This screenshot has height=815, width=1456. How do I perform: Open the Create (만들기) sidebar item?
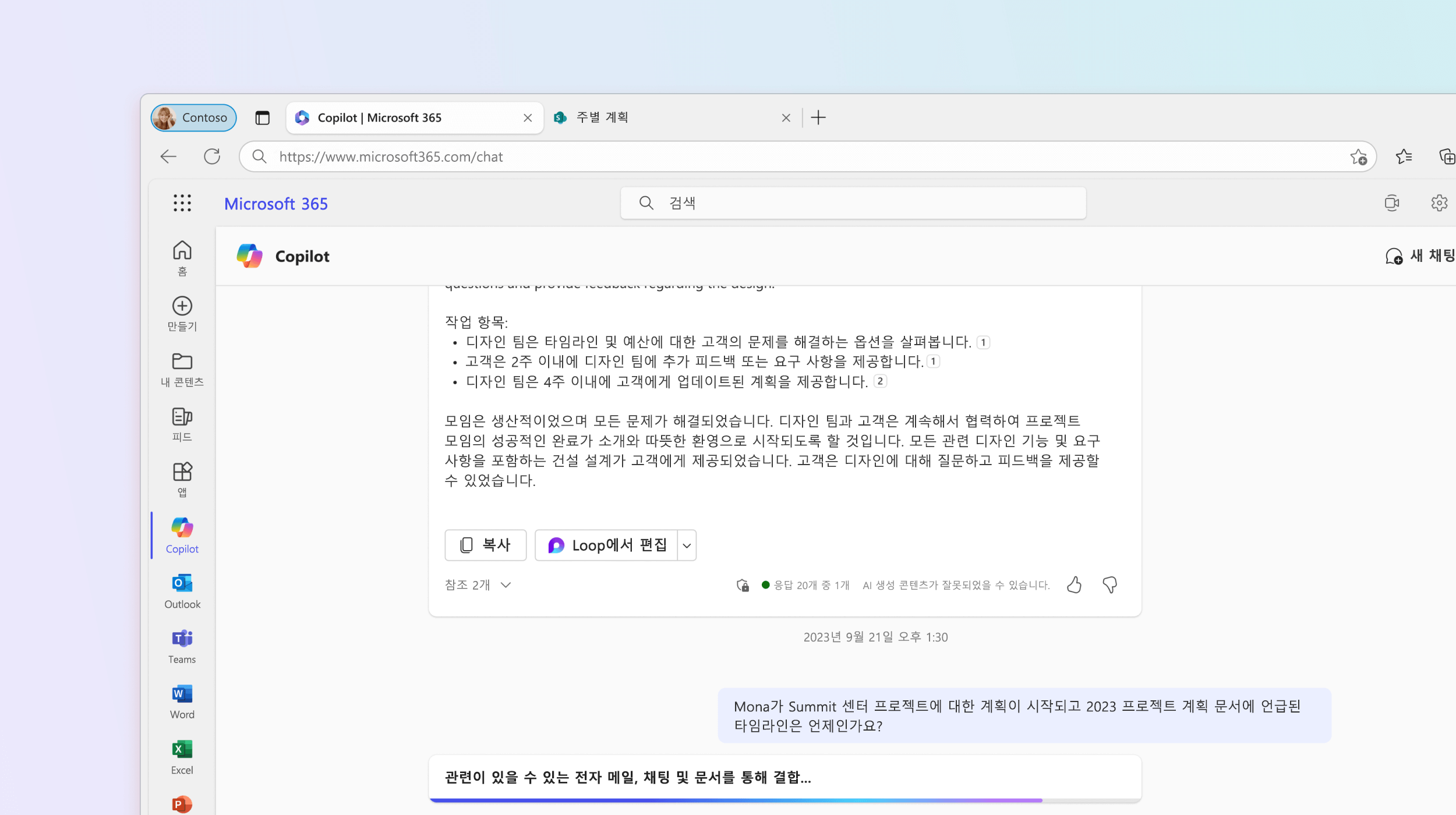182,314
